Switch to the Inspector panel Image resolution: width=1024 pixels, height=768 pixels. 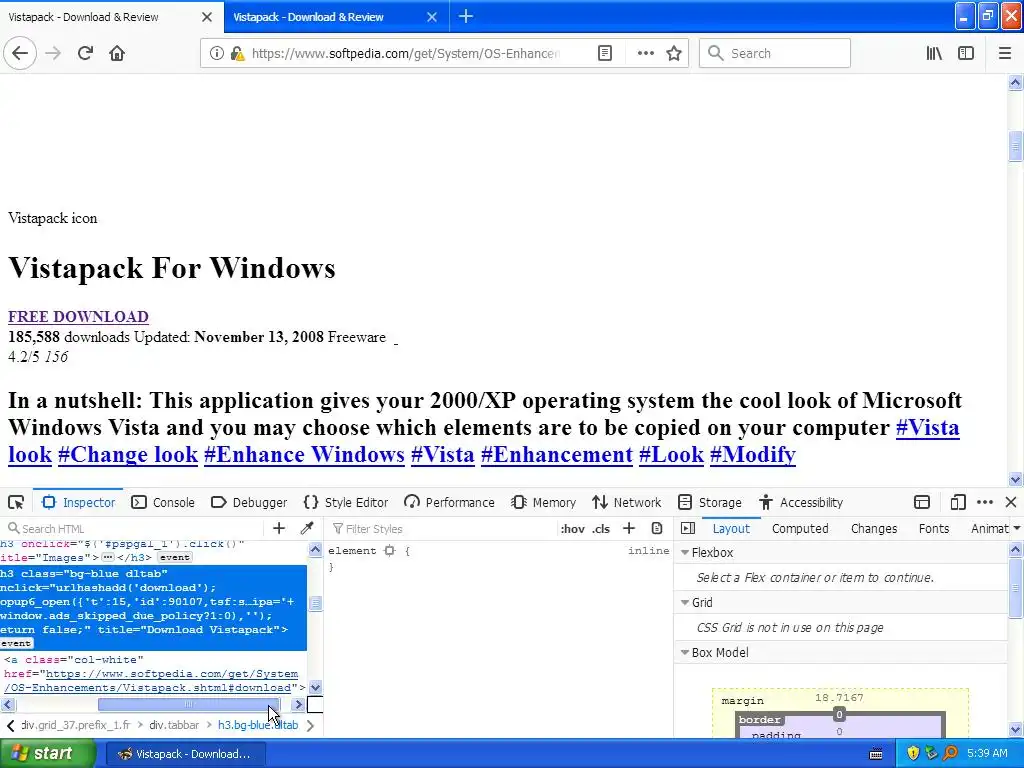coord(78,502)
